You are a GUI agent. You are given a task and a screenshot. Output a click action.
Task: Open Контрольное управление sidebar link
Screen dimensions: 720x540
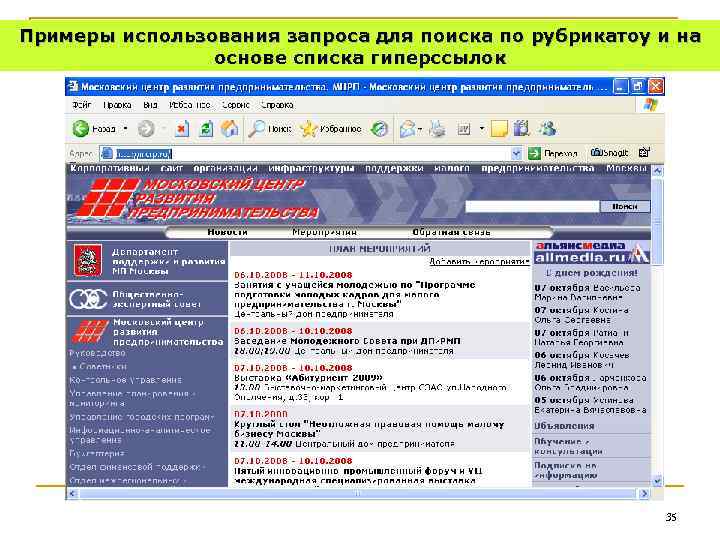click(125, 380)
